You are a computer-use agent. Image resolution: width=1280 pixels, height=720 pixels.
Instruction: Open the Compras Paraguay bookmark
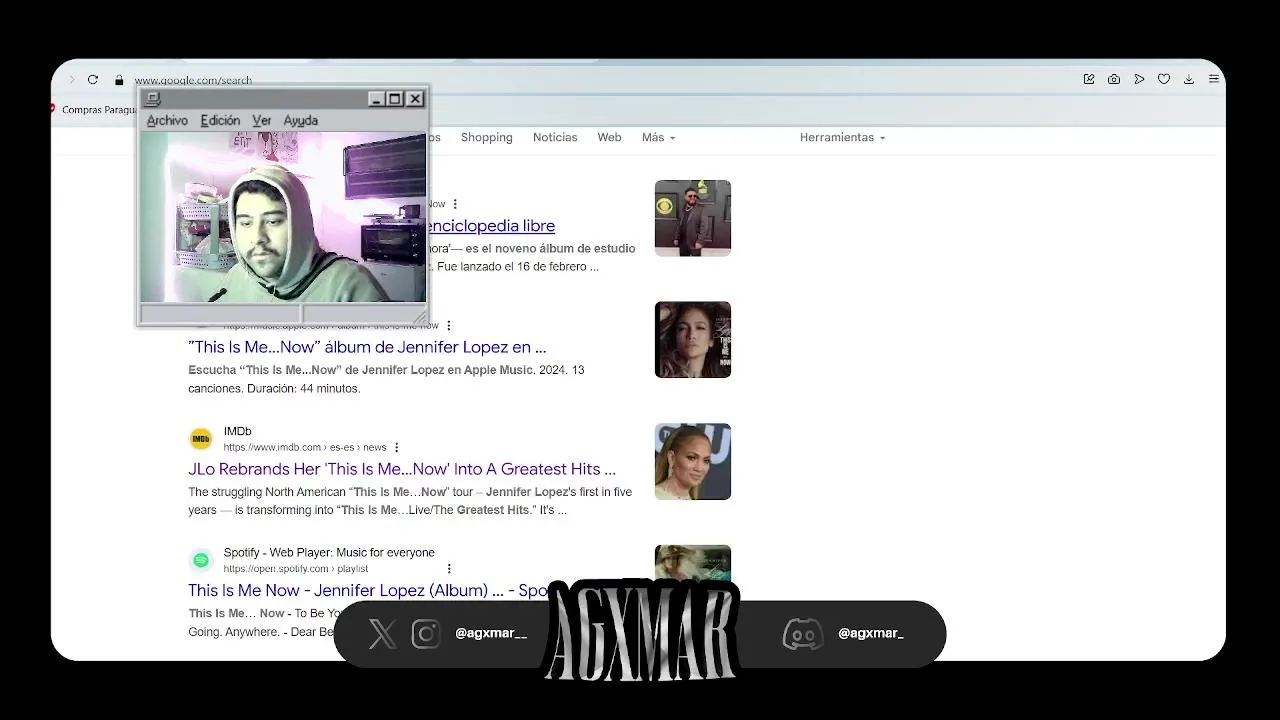point(94,110)
